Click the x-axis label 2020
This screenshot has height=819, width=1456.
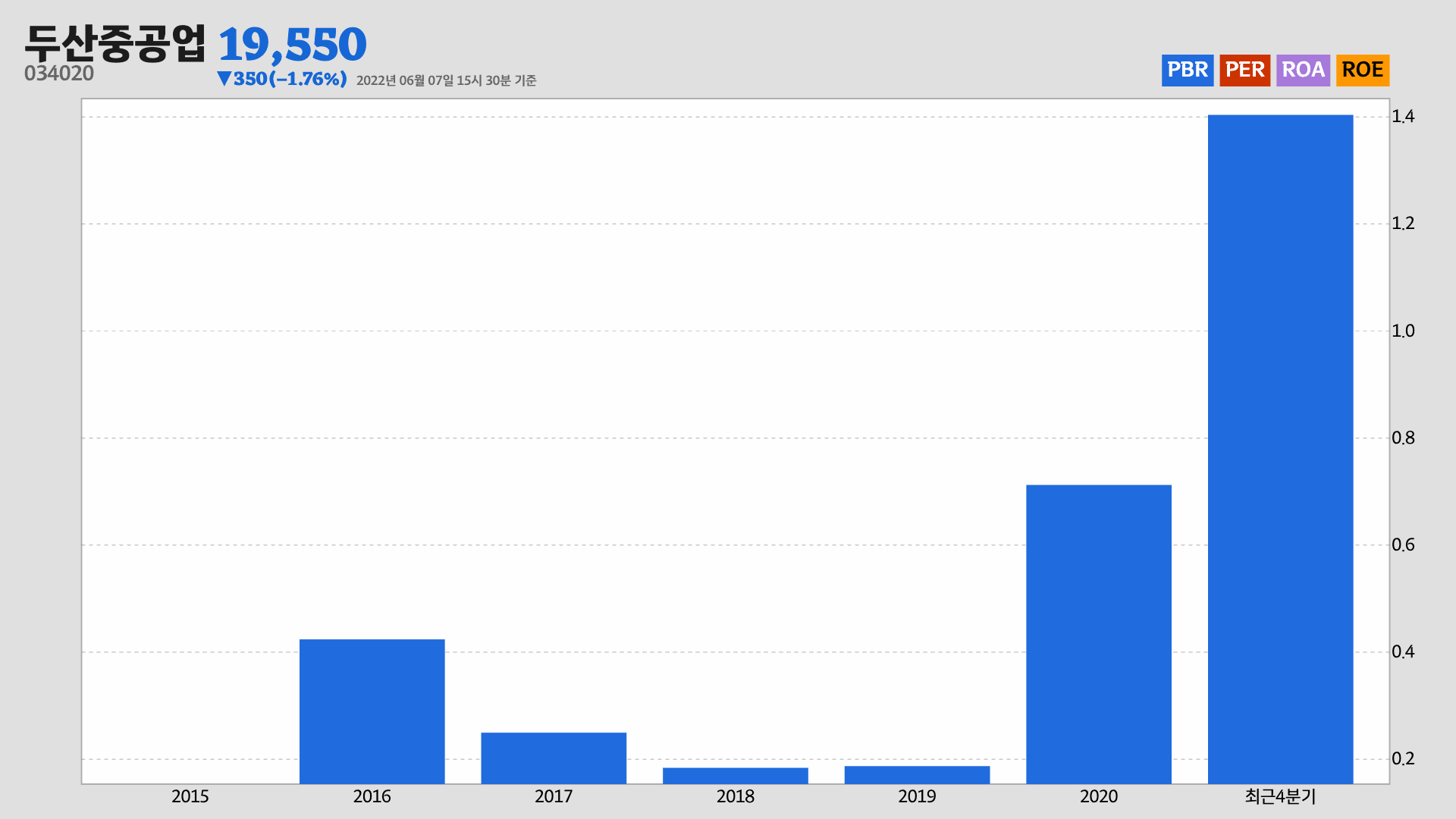[x=1099, y=796]
